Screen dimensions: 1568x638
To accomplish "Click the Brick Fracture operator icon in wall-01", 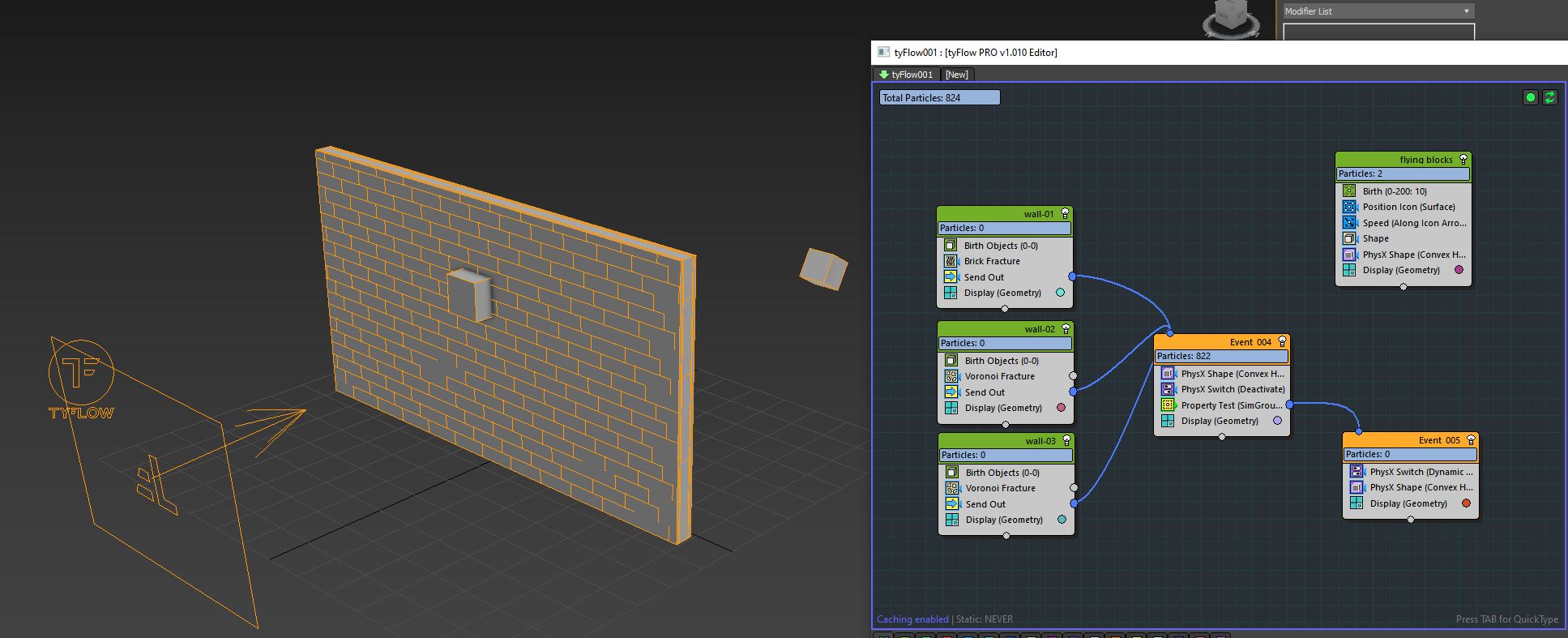I will coord(951,261).
